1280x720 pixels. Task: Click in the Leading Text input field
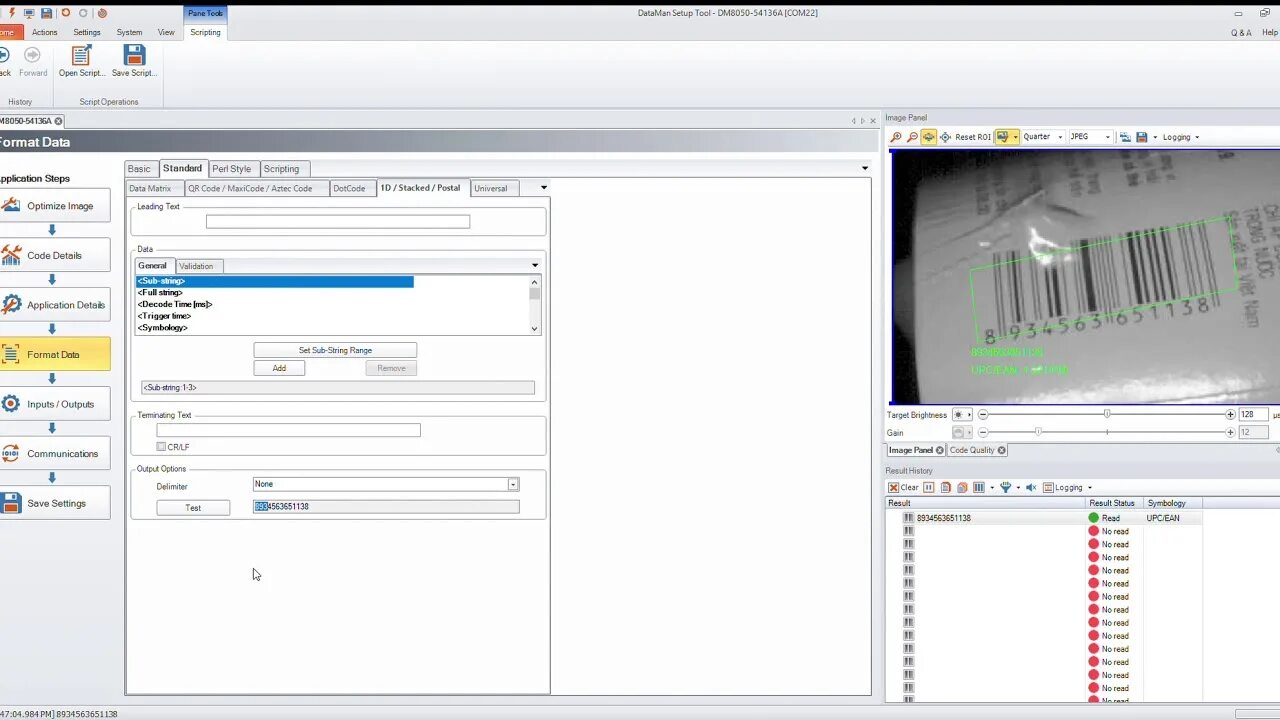pyautogui.click(x=338, y=222)
